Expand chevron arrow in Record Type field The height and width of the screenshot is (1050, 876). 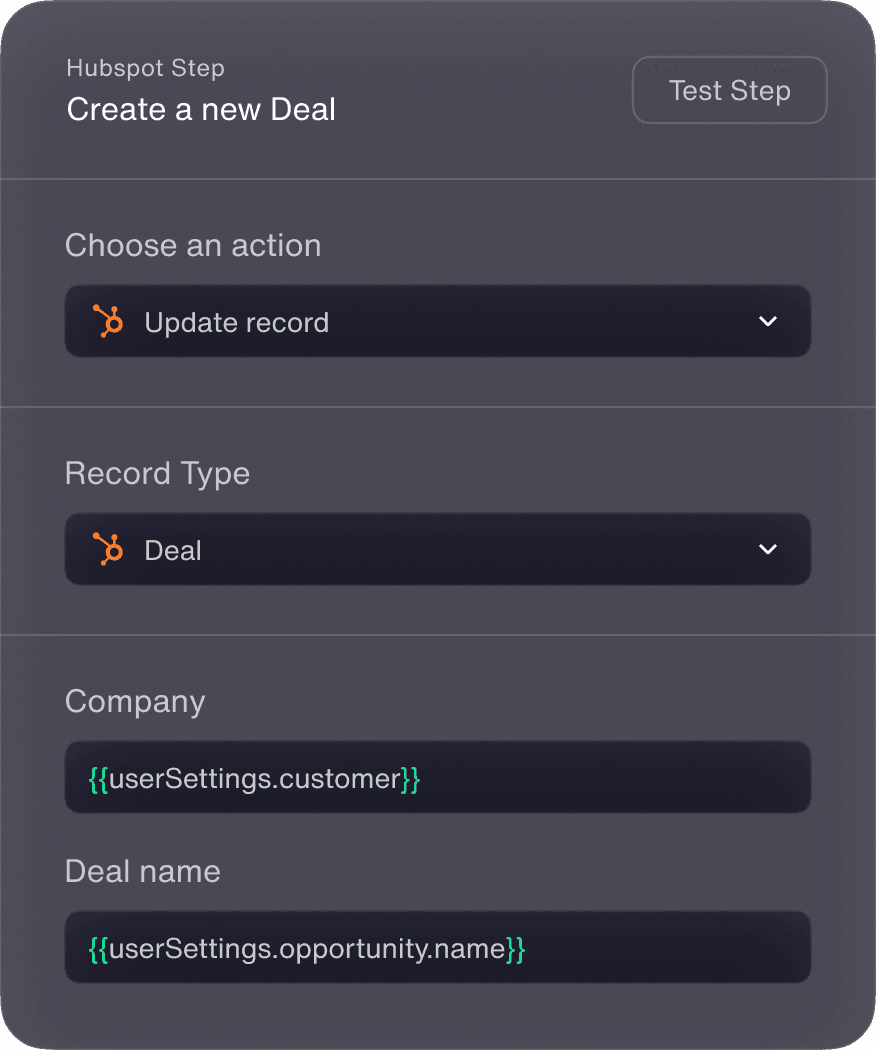coord(768,550)
